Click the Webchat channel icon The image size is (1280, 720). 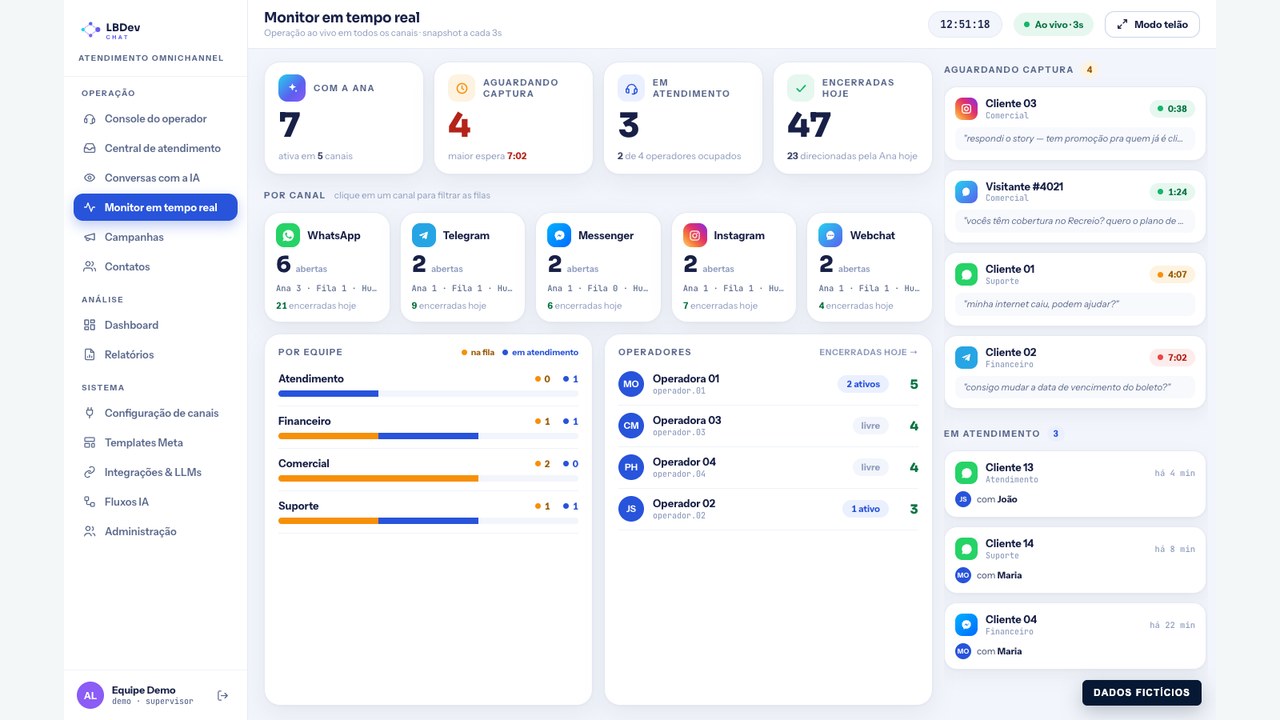pyautogui.click(x=831, y=235)
